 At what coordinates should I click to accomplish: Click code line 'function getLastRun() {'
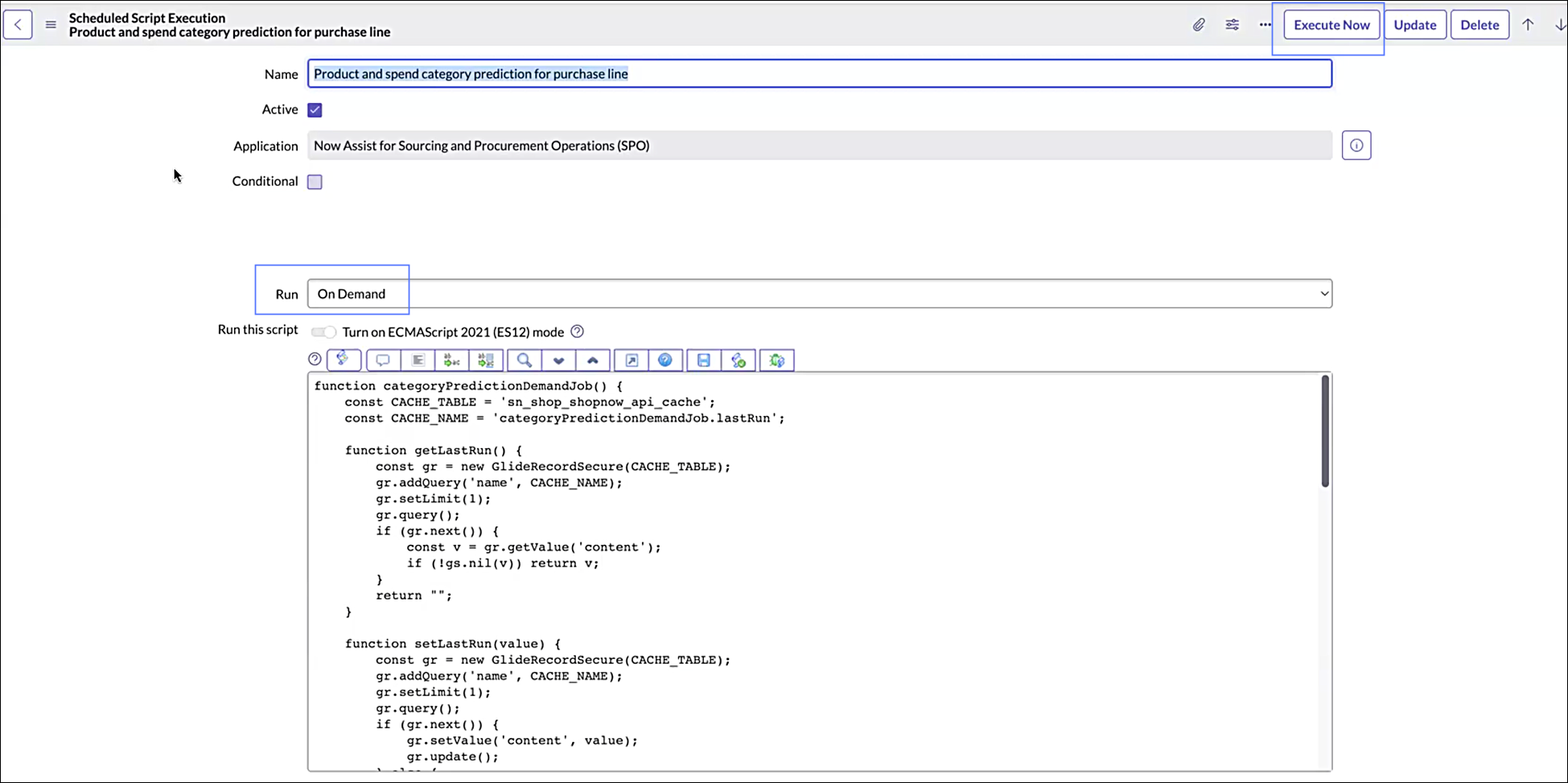[434, 451]
